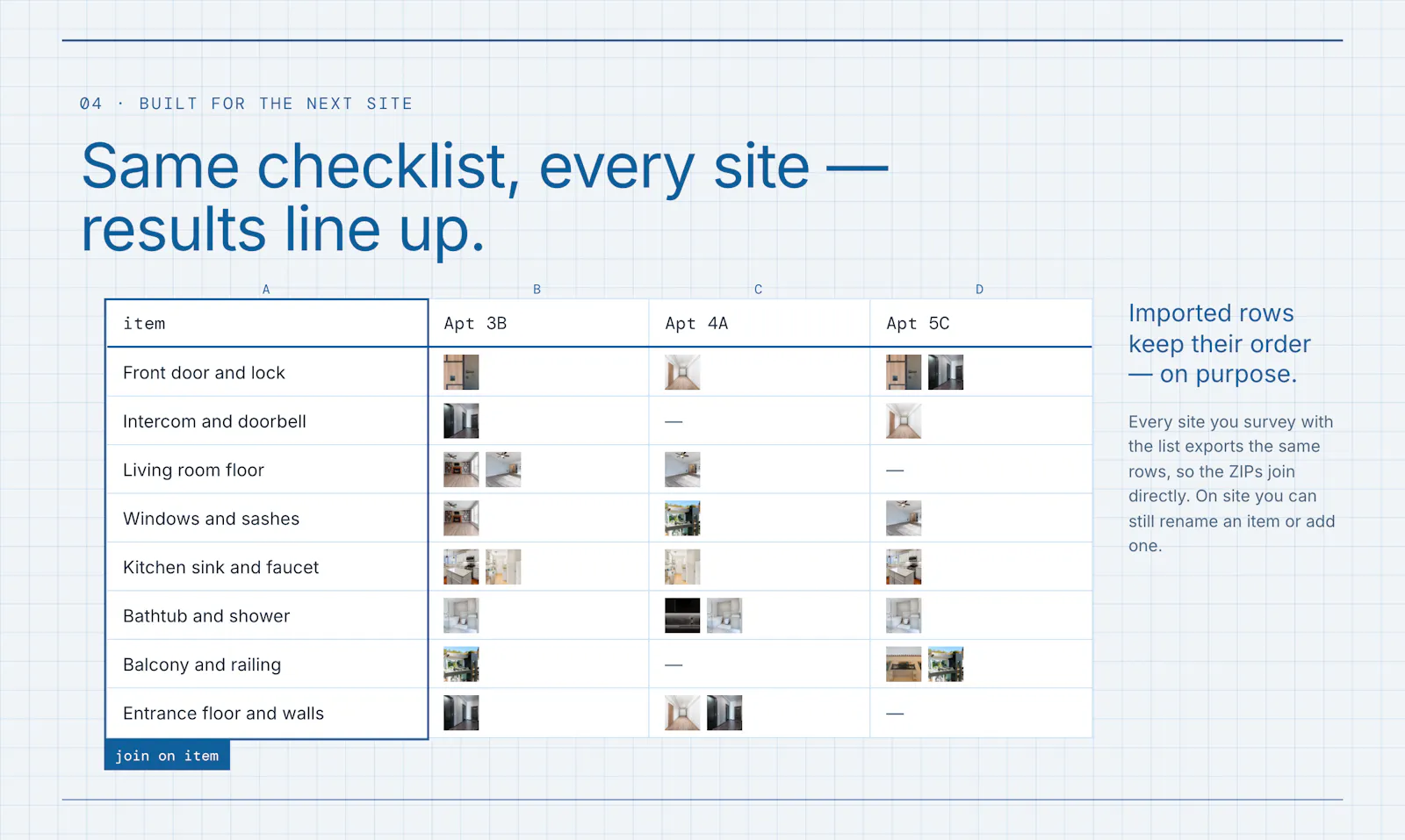Open the second Front door photo for Apt 5C
1405x840 pixels.
pyautogui.click(x=946, y=372)
